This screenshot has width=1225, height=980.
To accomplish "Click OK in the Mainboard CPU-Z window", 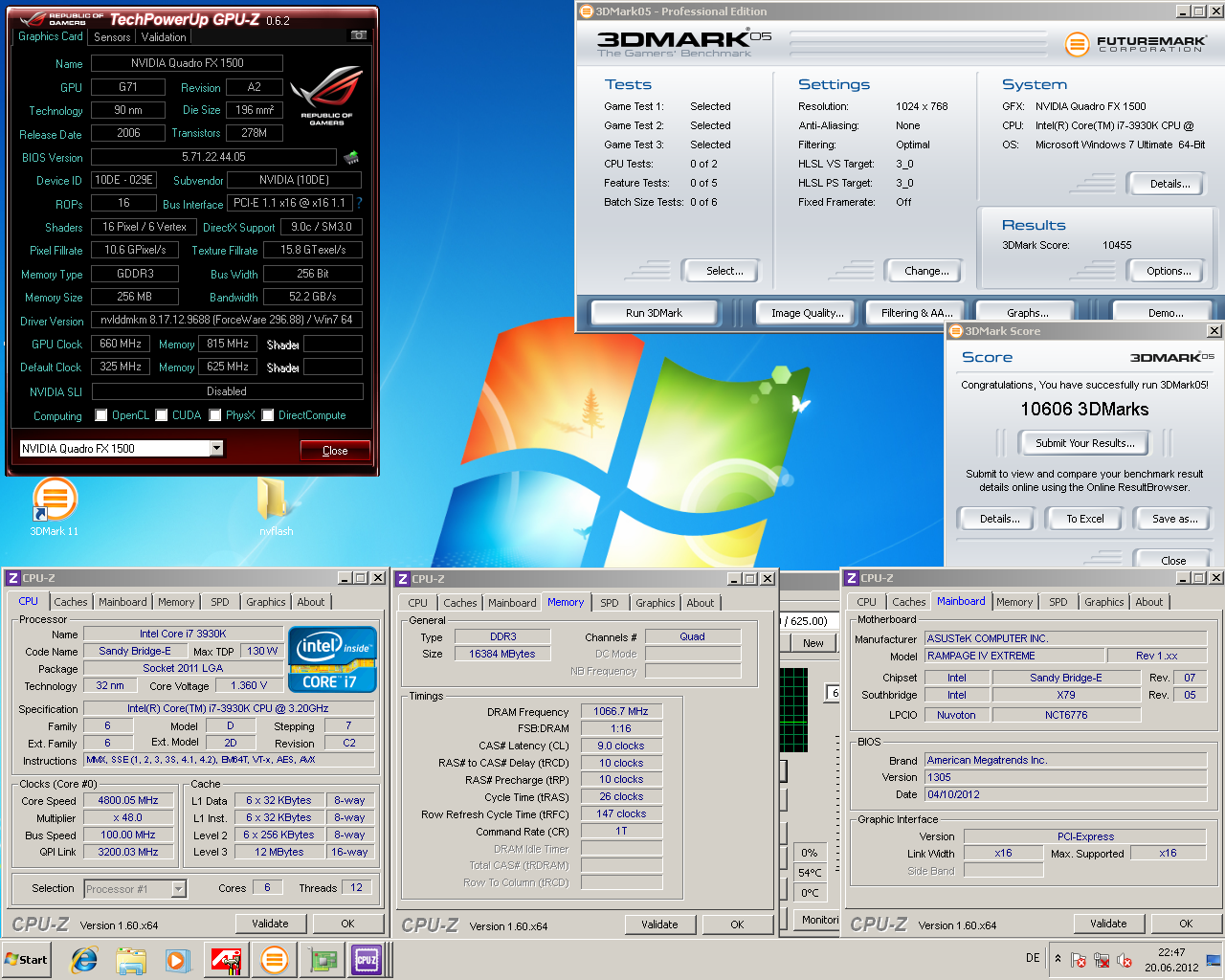I will tap(1186, 924).
